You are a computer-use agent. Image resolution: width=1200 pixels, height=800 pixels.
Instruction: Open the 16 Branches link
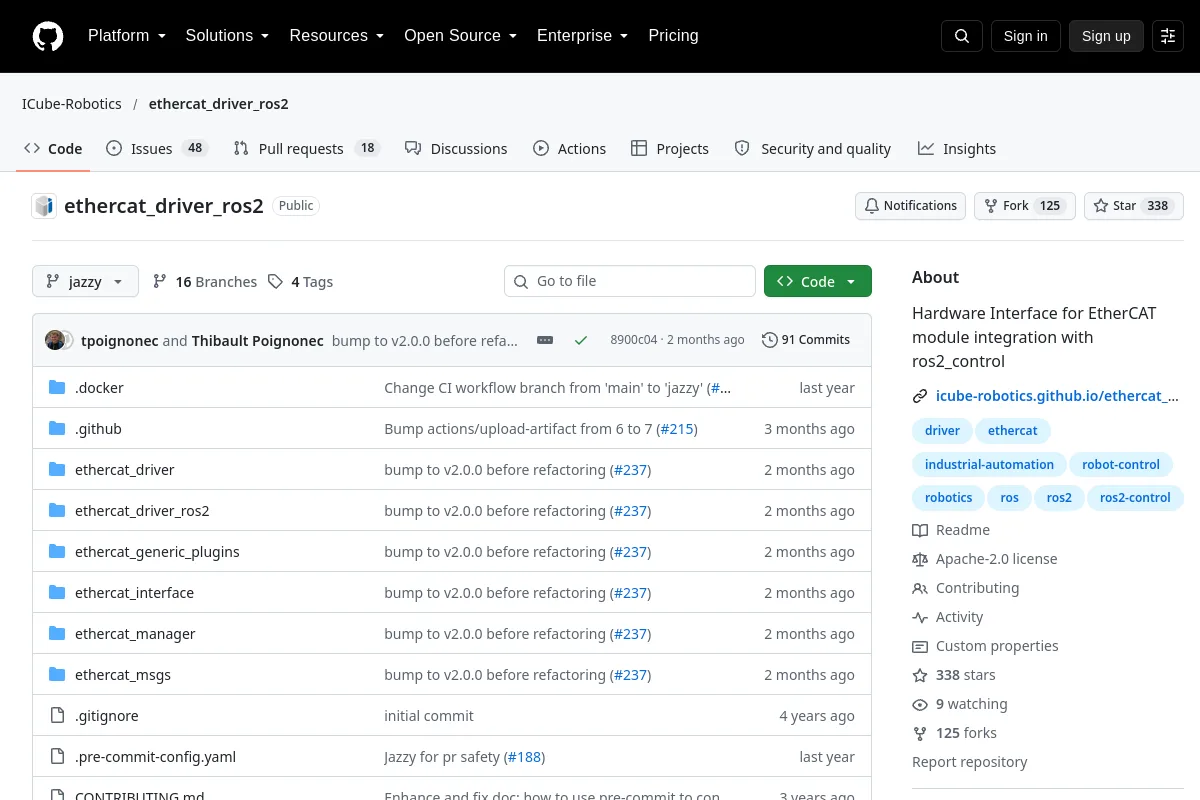205,282
